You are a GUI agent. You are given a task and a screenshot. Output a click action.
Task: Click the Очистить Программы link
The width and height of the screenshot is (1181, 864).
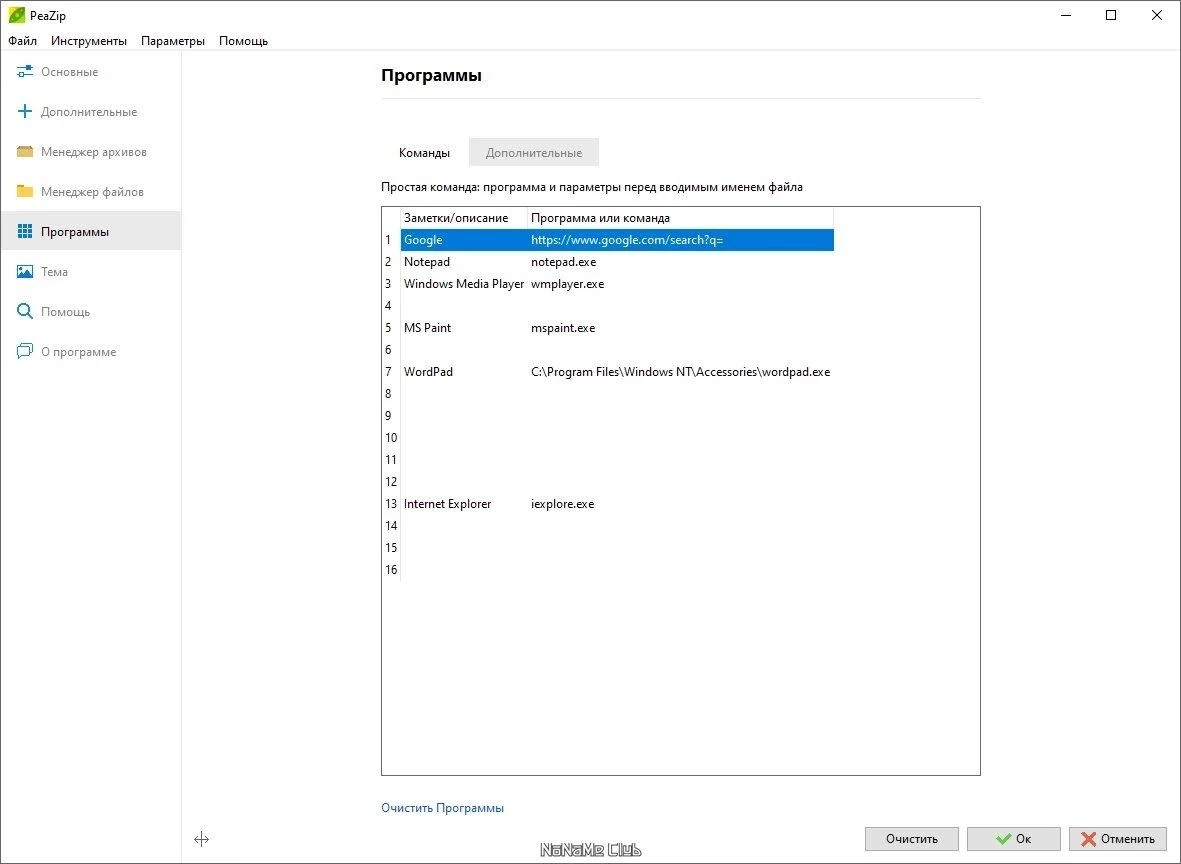coord(442,808)
